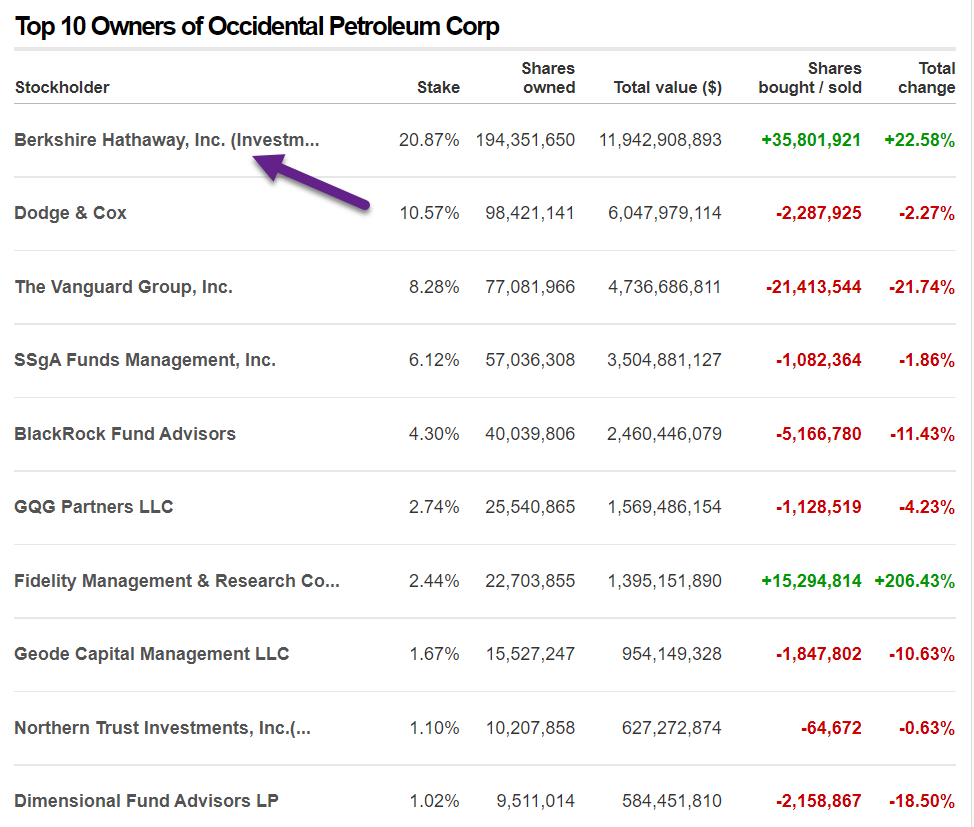974x827 pixels.
Task: Click the -1.86% total change value
Action: click(927, 360)
